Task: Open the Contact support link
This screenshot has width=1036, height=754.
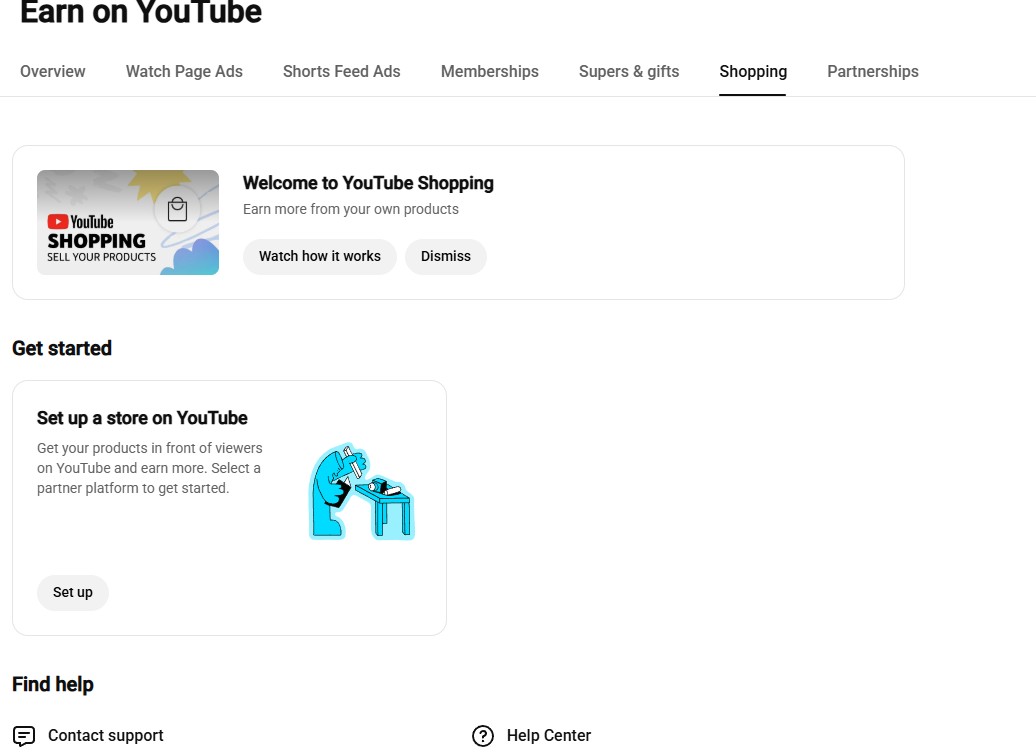Action: click(106, 735)
